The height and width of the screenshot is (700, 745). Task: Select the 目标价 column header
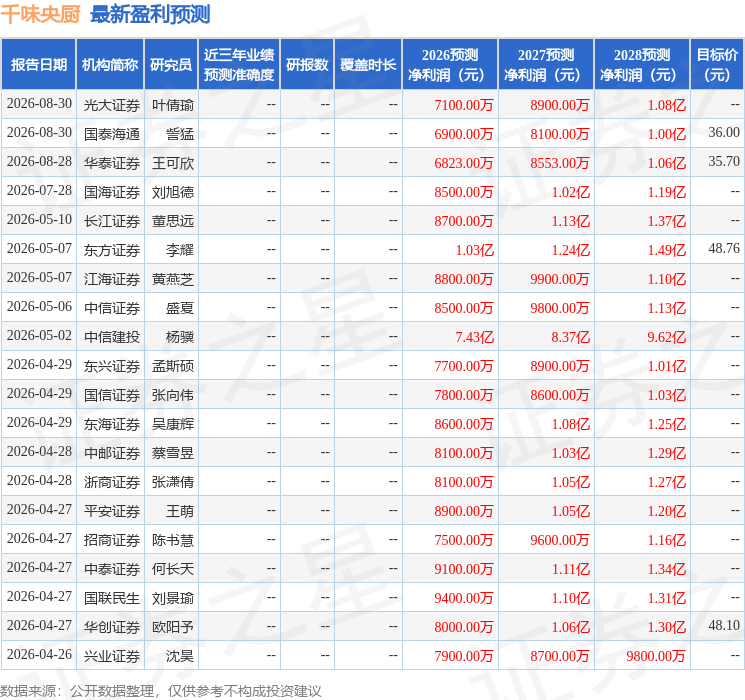[x=717, y=65]
